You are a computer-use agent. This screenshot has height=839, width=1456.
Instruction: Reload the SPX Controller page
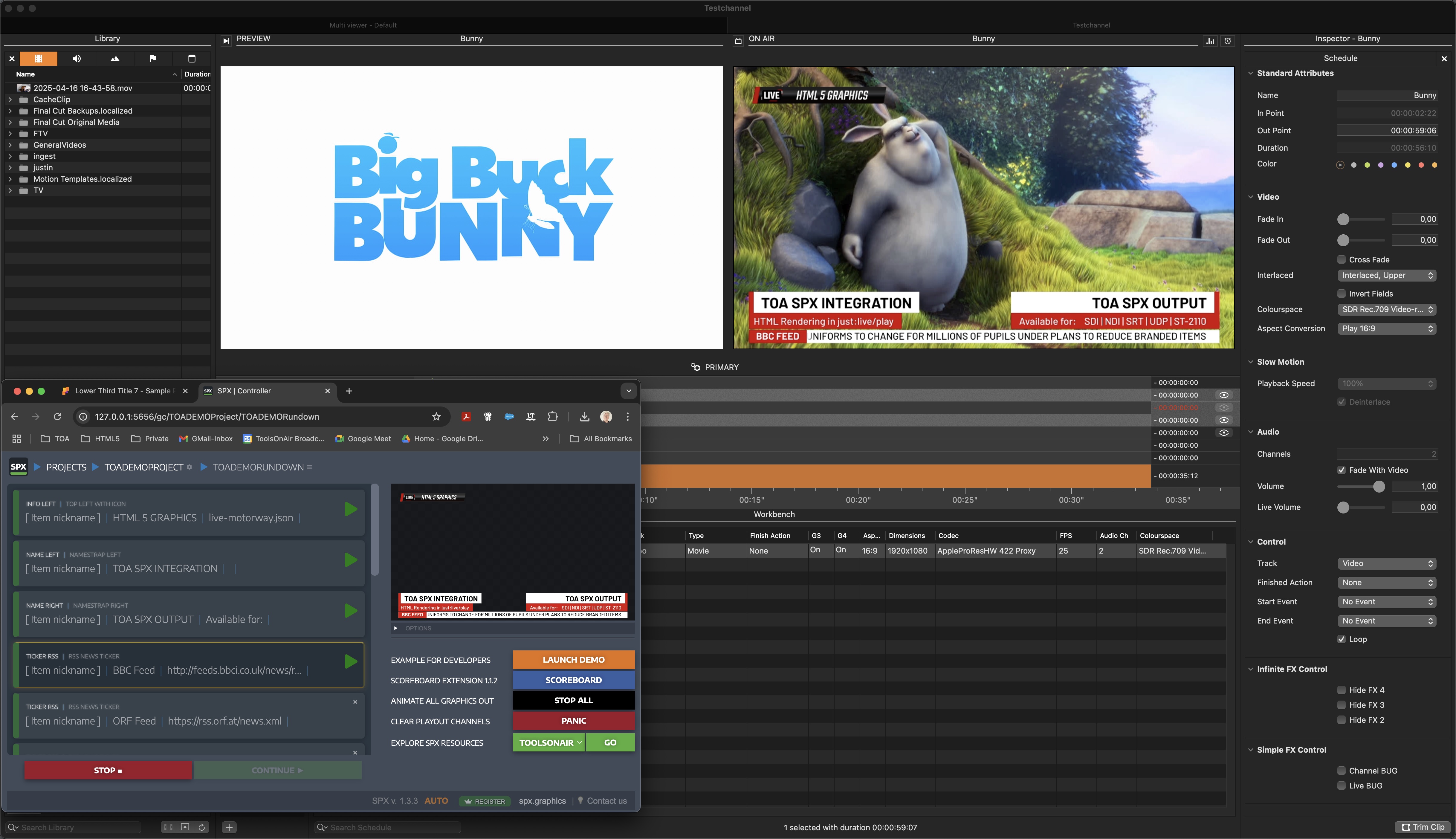coord(57,417)
